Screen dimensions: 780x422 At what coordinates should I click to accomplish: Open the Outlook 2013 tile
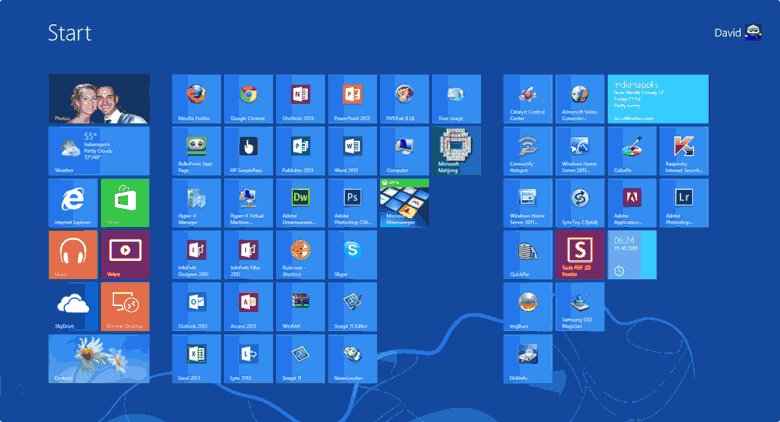196,307
